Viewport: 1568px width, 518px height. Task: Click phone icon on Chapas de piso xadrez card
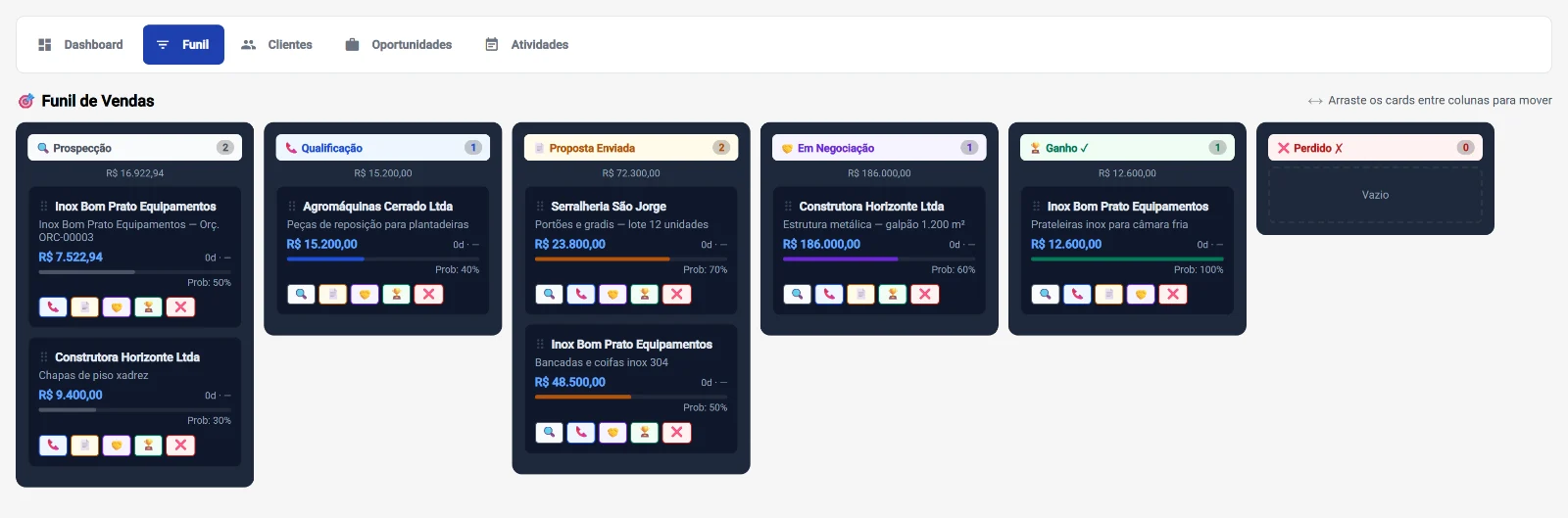point(53,446)
